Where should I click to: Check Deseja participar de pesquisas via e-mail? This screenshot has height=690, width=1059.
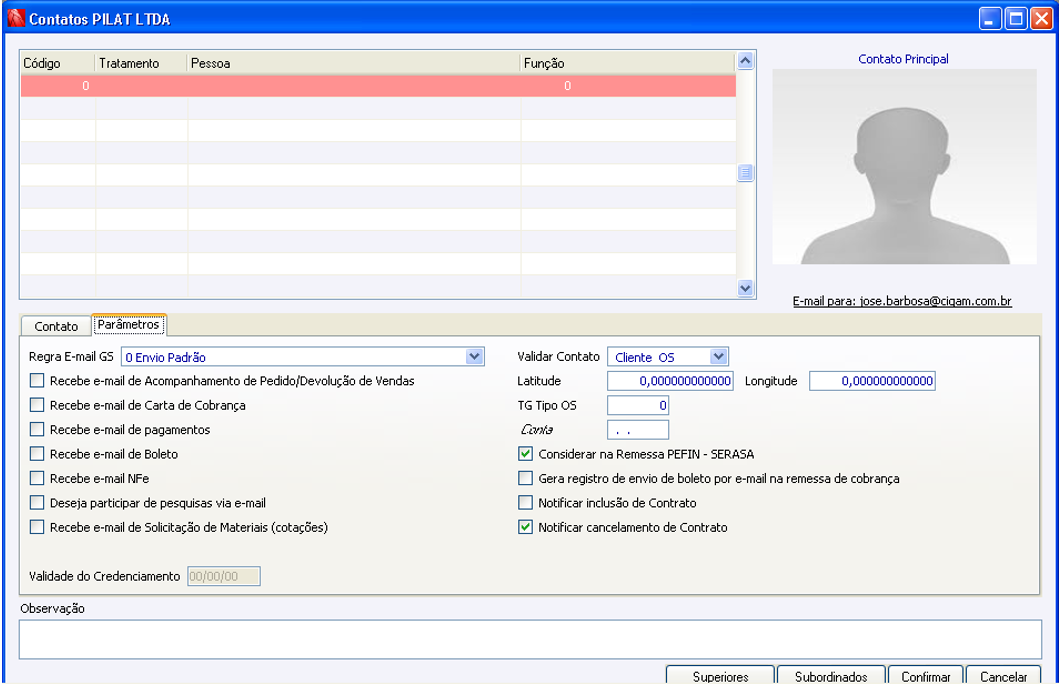pyautogui.click(x=37, y=503)
